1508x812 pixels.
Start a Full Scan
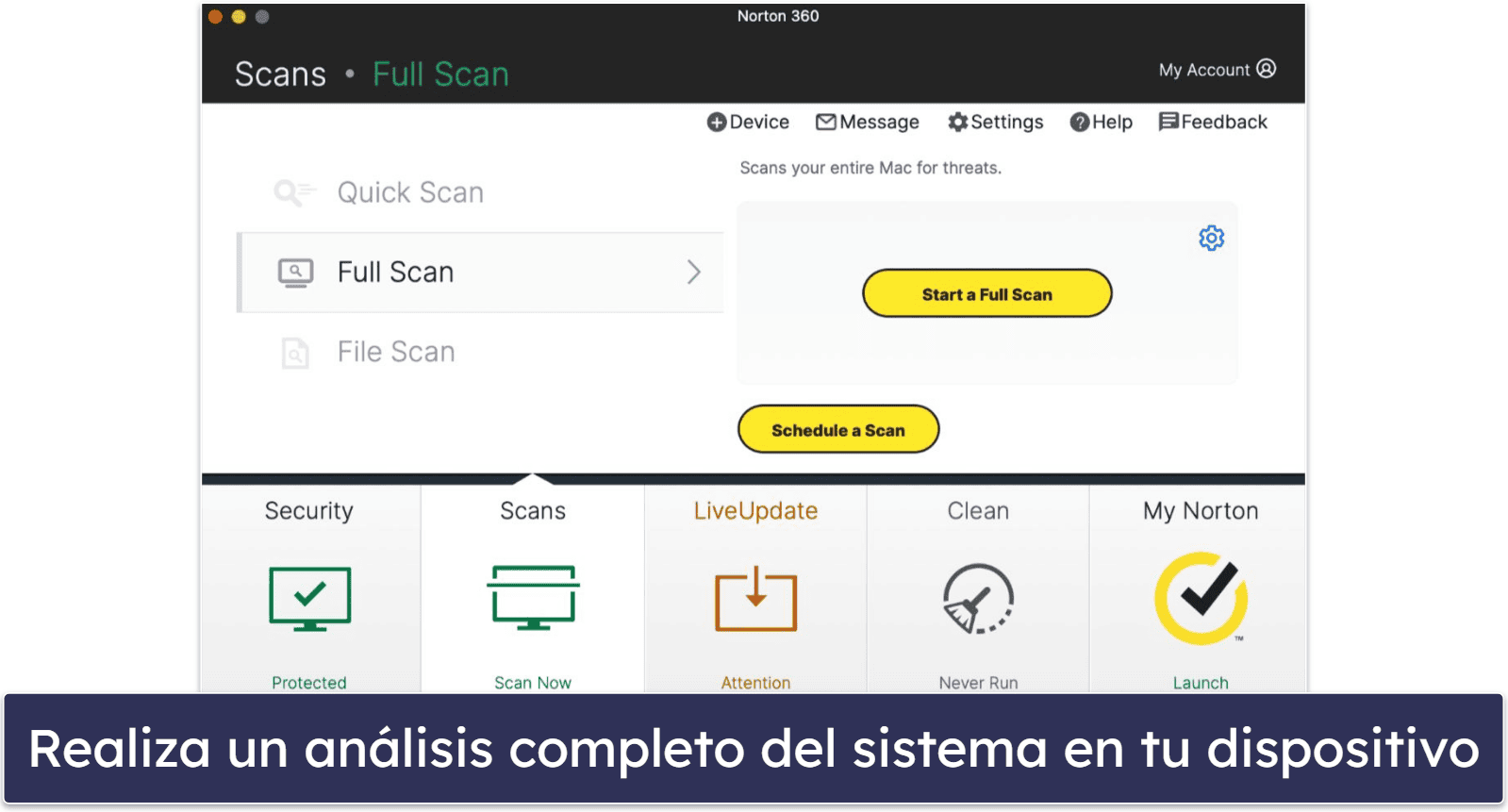click(987, 293)
